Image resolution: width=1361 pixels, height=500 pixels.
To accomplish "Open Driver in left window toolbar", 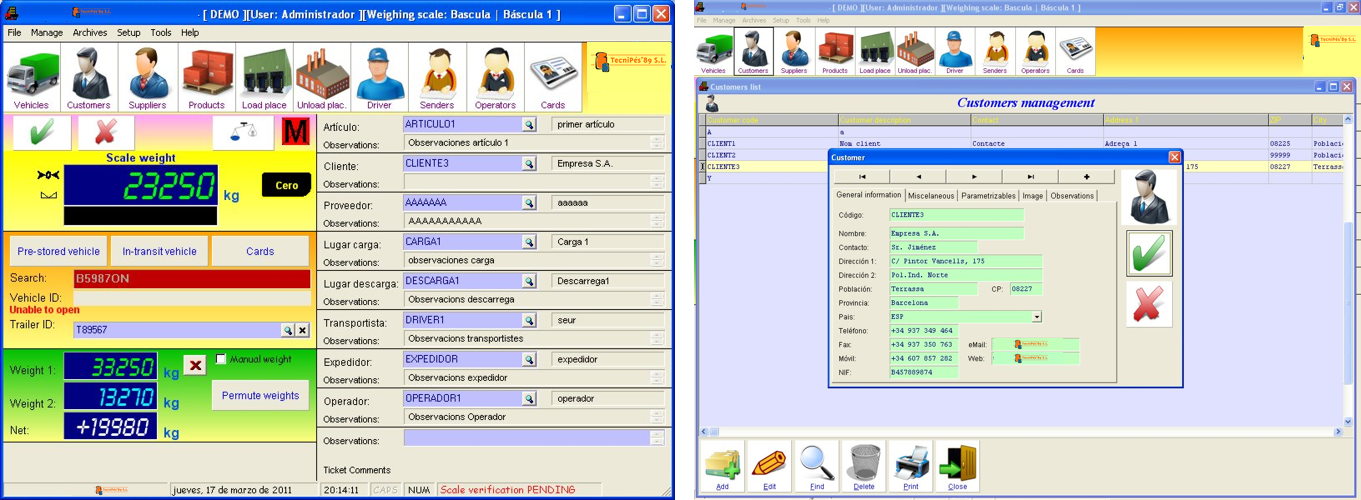I will pyautogui.click(x=379, y=78).
